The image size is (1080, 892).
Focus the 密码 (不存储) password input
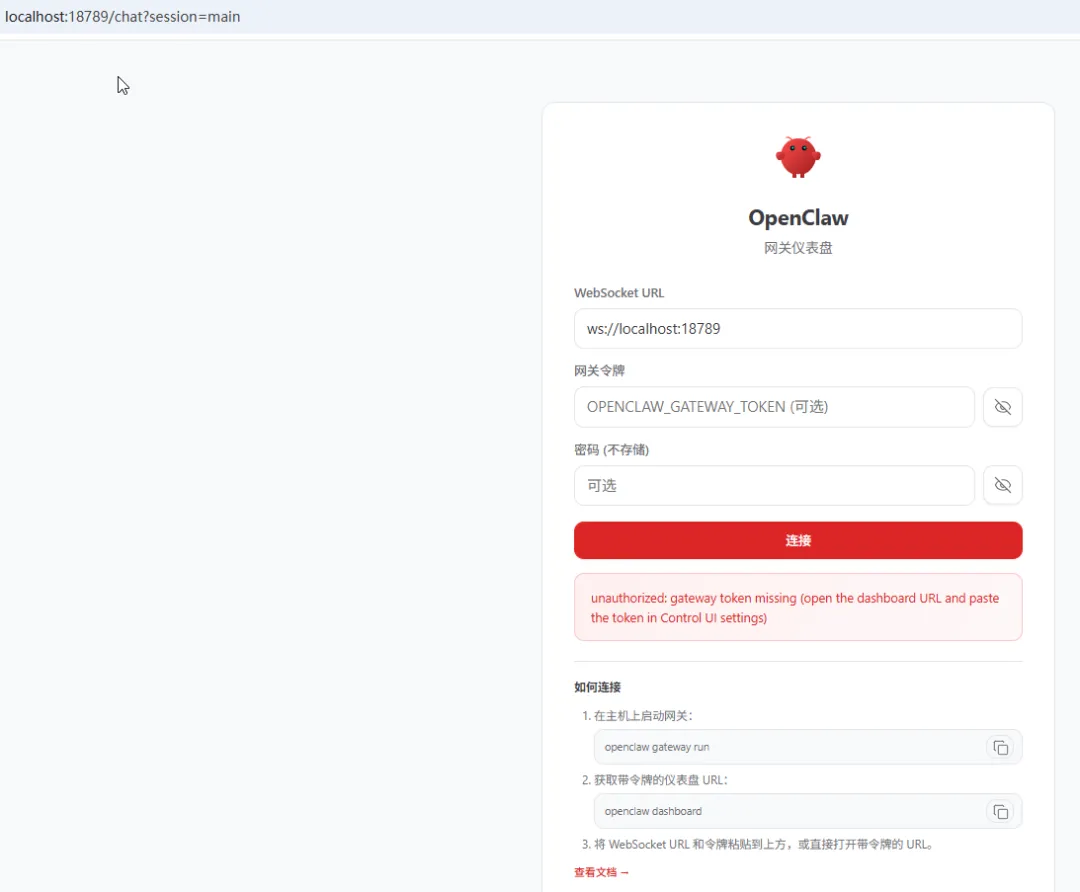point(774,486)
